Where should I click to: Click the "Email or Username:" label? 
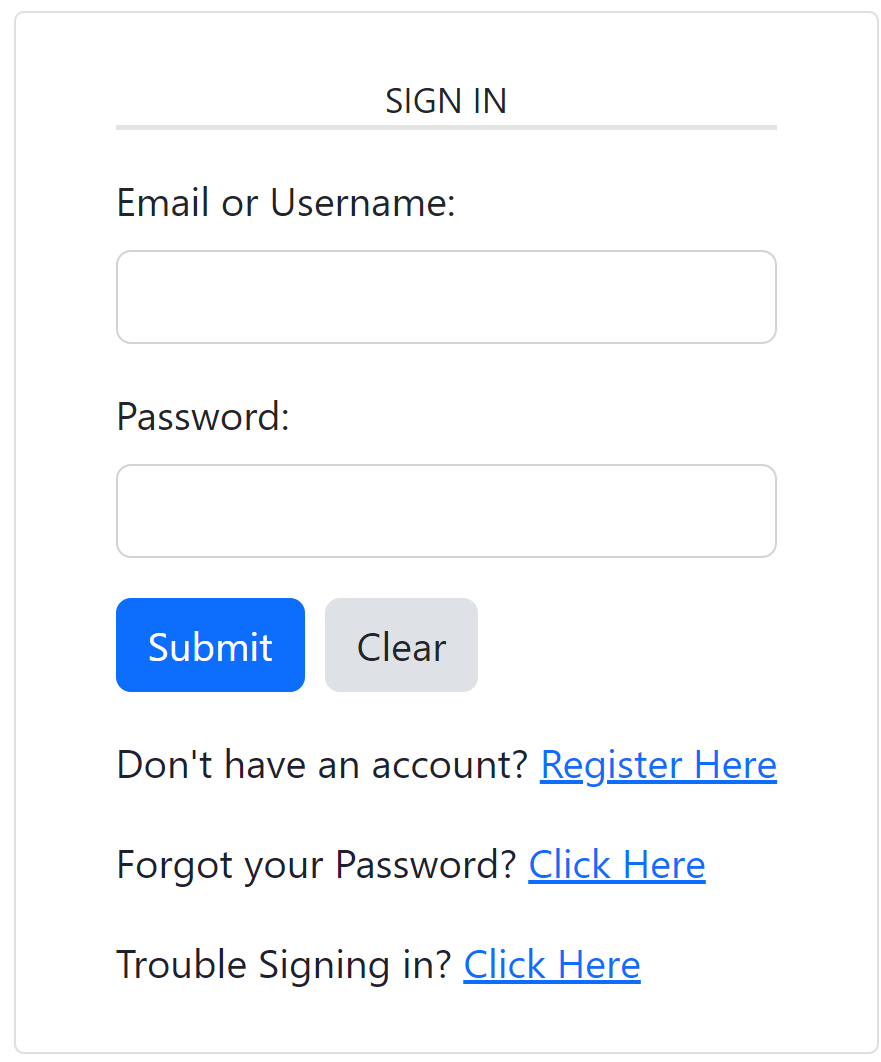pyautogui.click(x=286, y=203)
